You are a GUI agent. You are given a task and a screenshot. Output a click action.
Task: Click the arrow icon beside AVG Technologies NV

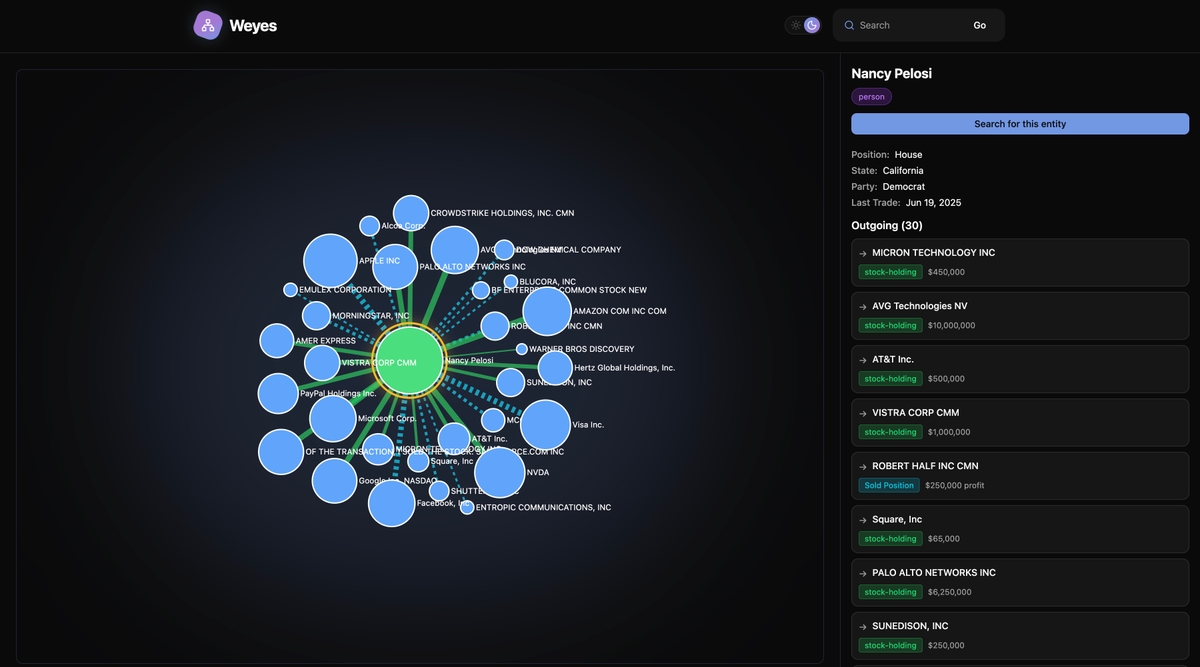click(862, 306)
